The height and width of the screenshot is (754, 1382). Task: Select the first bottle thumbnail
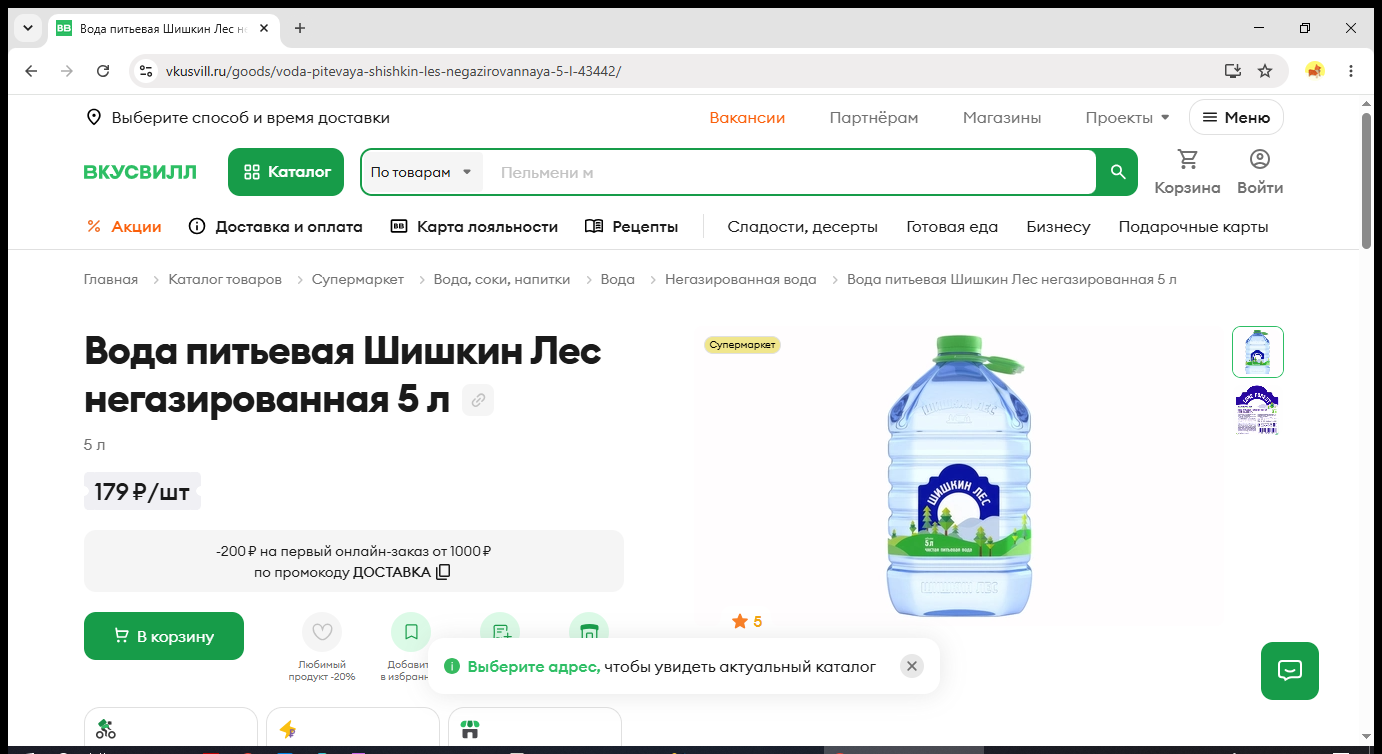[1258, 352]
